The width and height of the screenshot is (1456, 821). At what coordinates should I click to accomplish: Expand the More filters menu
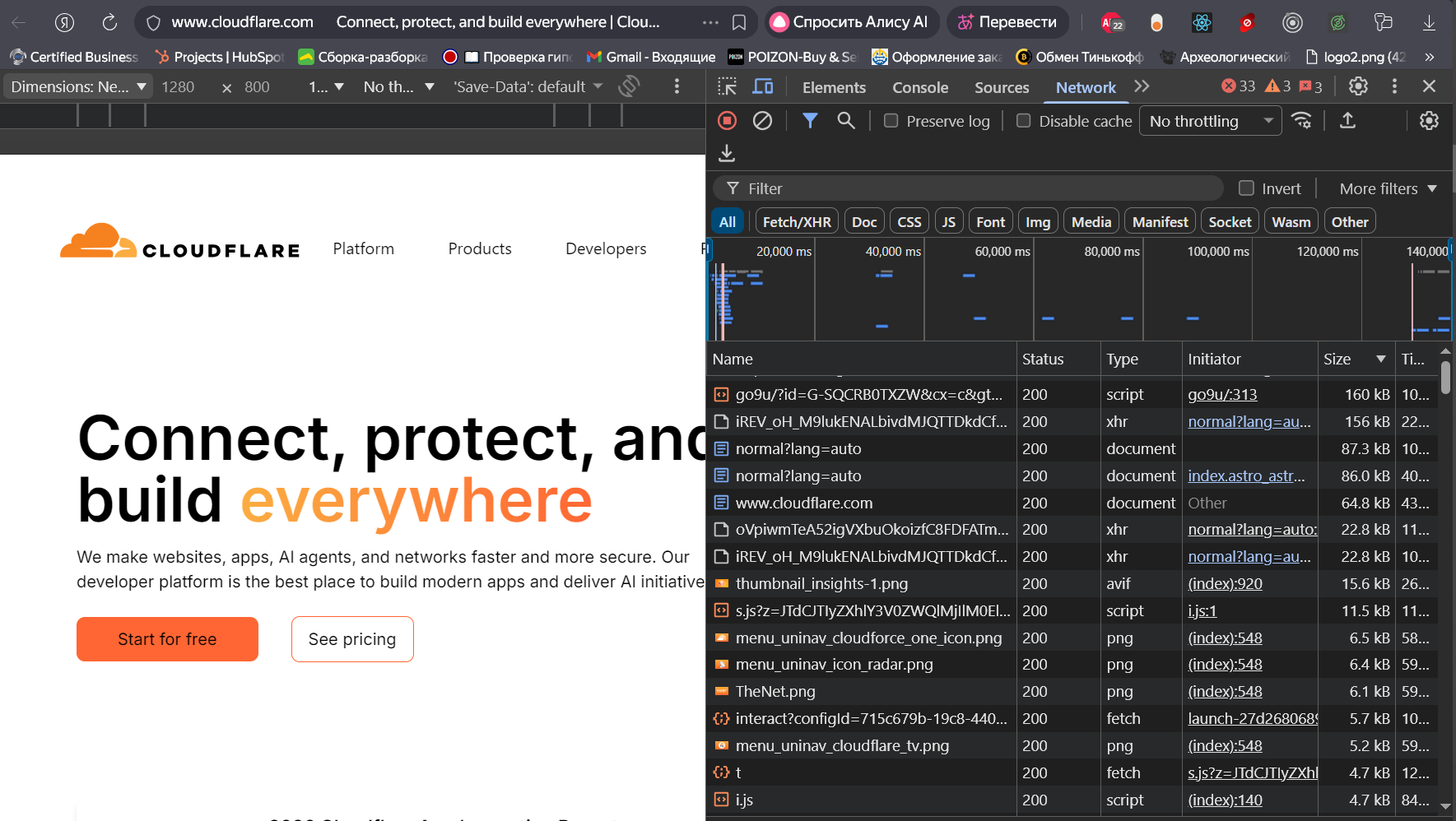(x=1388, y=188)
